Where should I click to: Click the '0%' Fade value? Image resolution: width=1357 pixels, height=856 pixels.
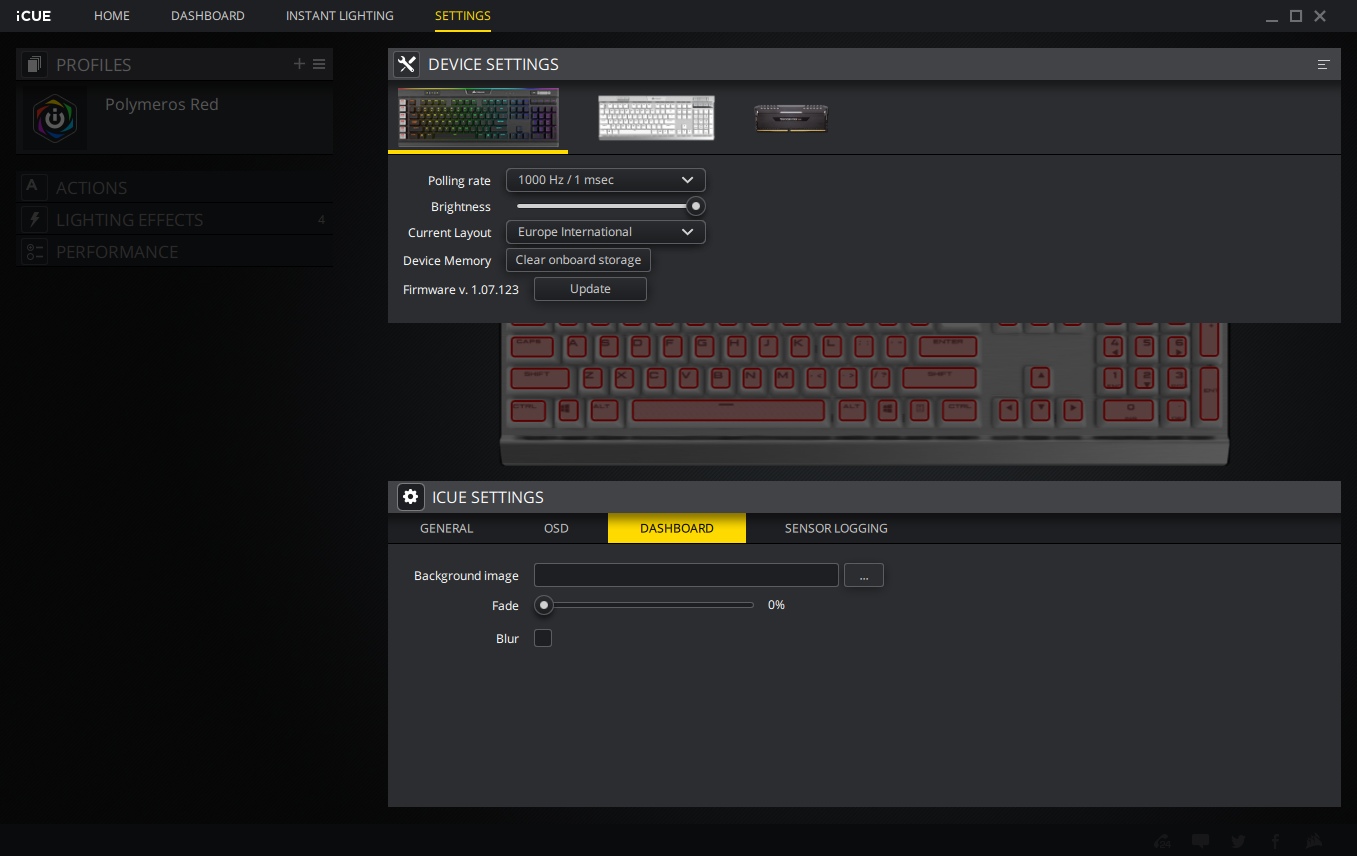click(x=776, y=605)
